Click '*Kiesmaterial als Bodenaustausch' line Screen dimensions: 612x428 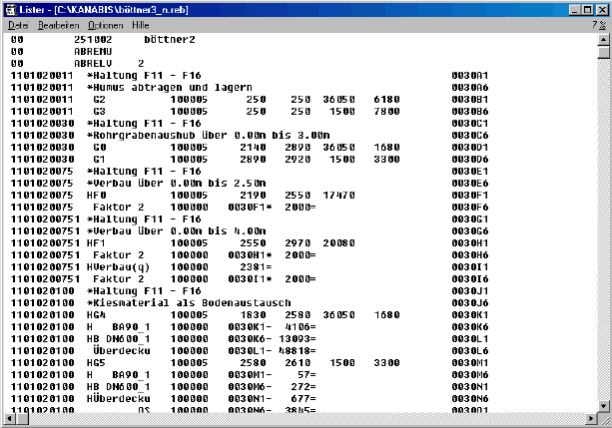click(189, 303)
